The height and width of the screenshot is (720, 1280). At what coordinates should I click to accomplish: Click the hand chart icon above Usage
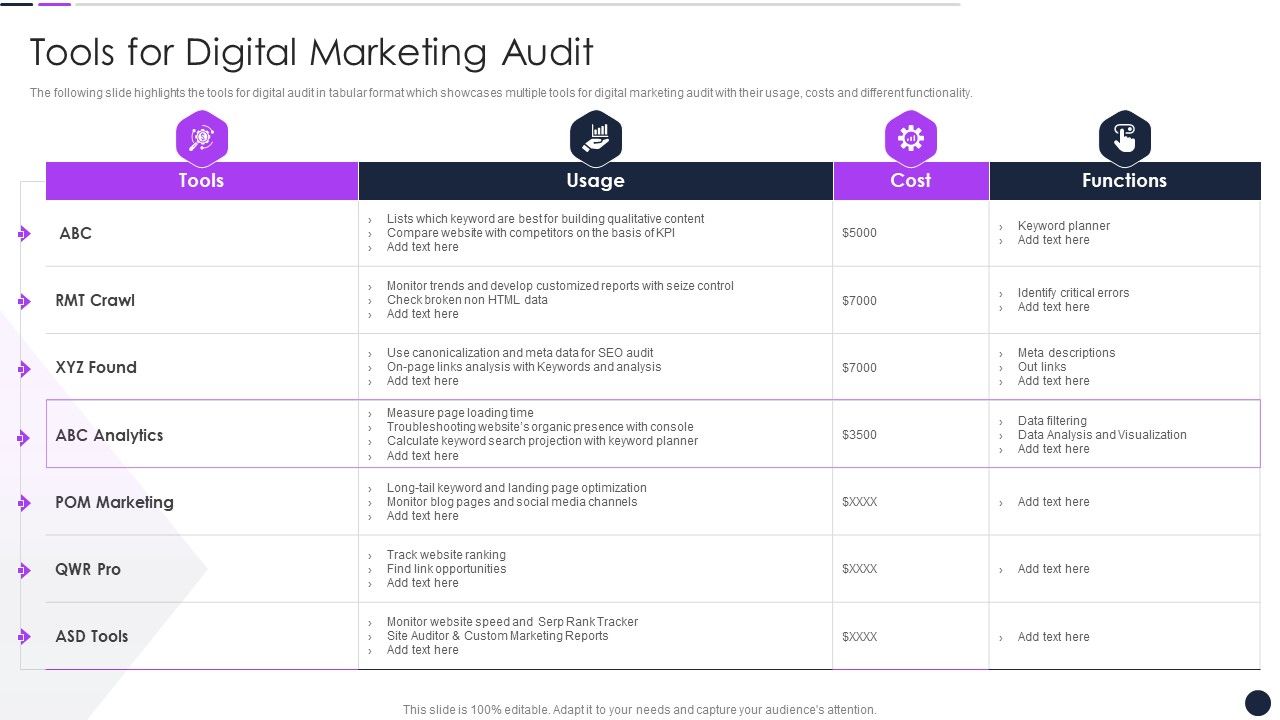pos(596,138)
